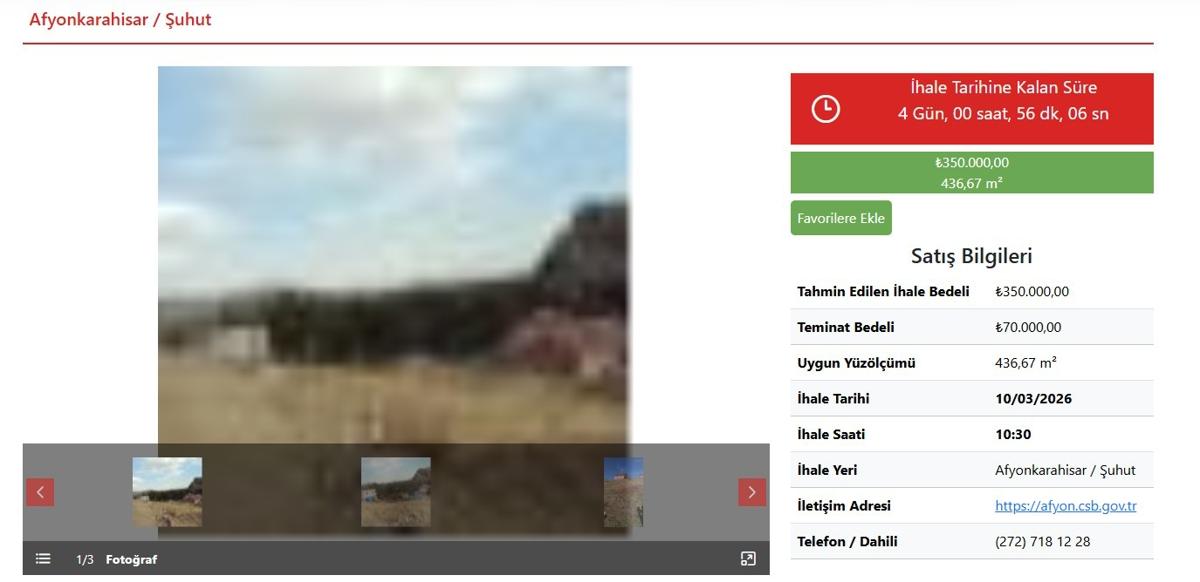The image size is (1200, 582).
Task: Click the Satış Bilgileri section heading
Action: (x=971, y=256)
